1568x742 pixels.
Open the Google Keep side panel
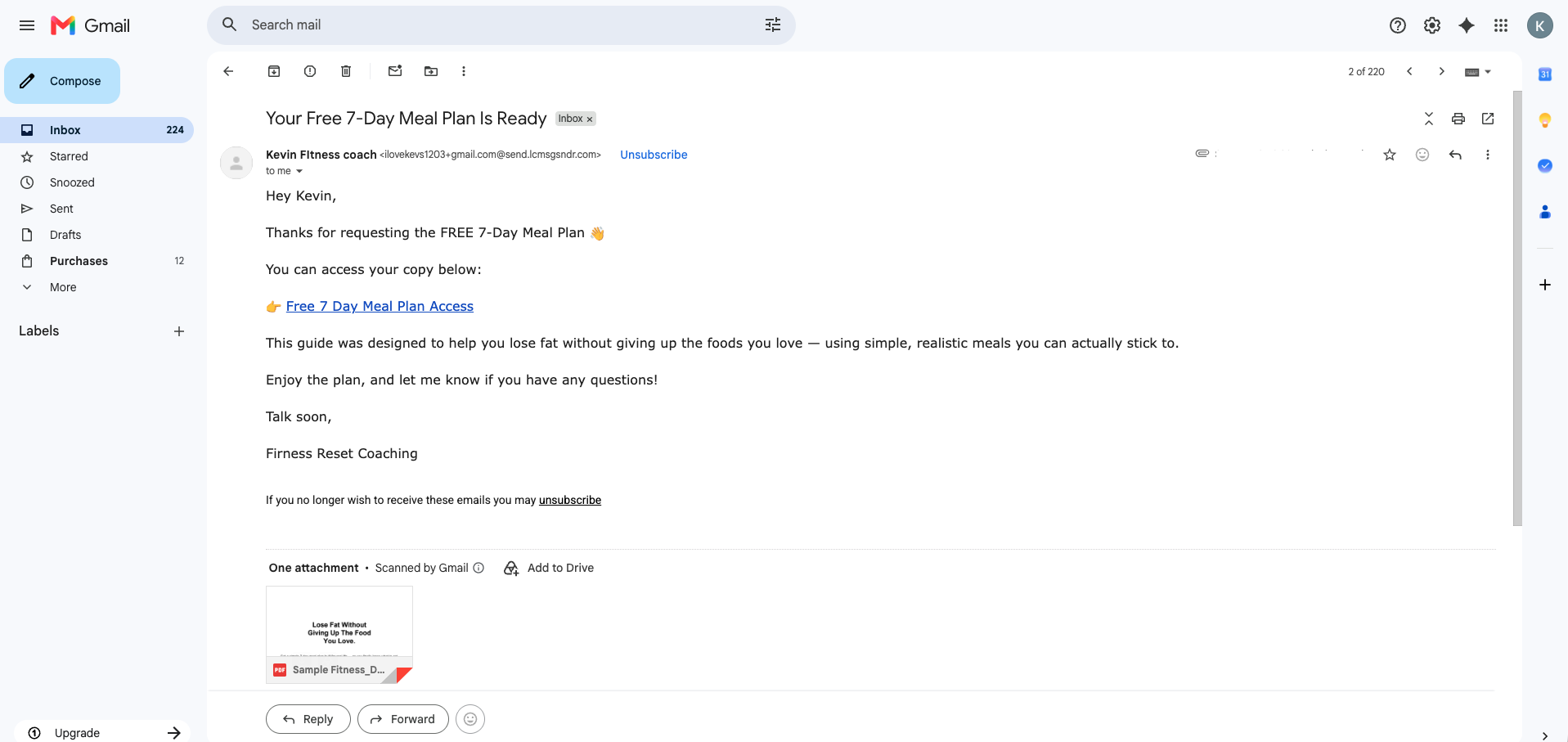coord(1545,120)
